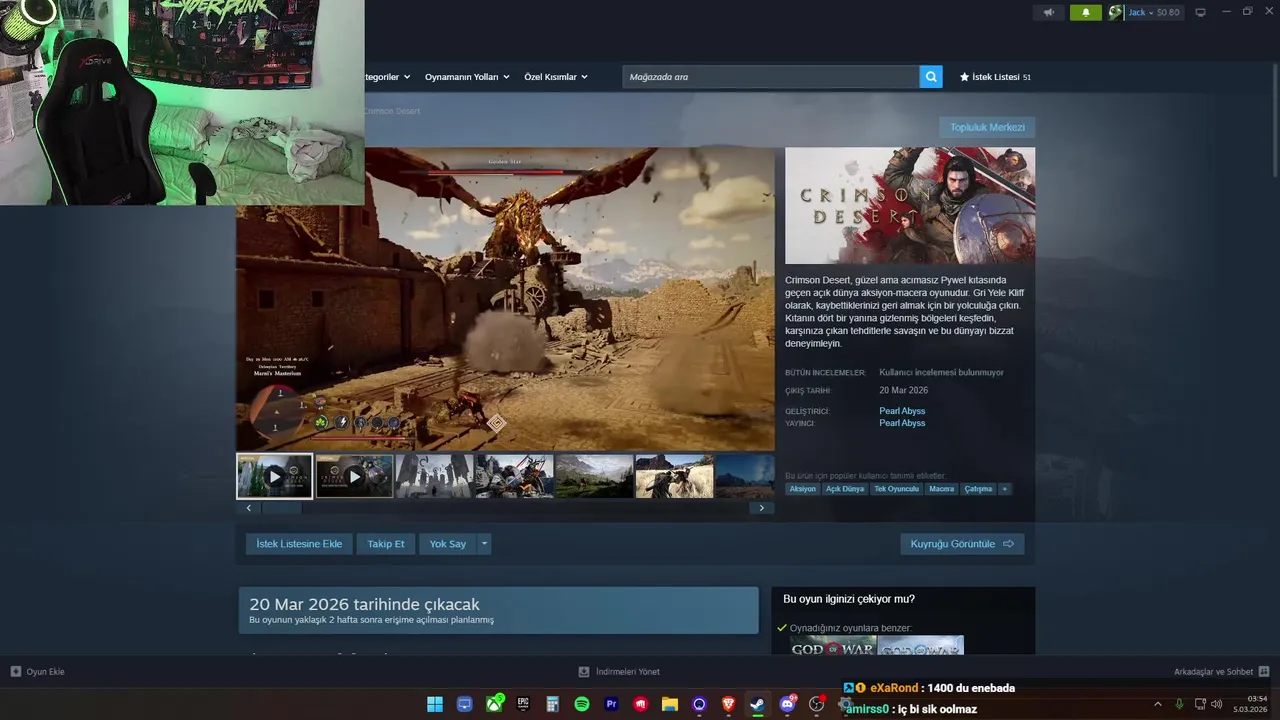Screen dimensions: 1280x720
Task: Play the second trailer video thumbnail
Action: (354, 476)
